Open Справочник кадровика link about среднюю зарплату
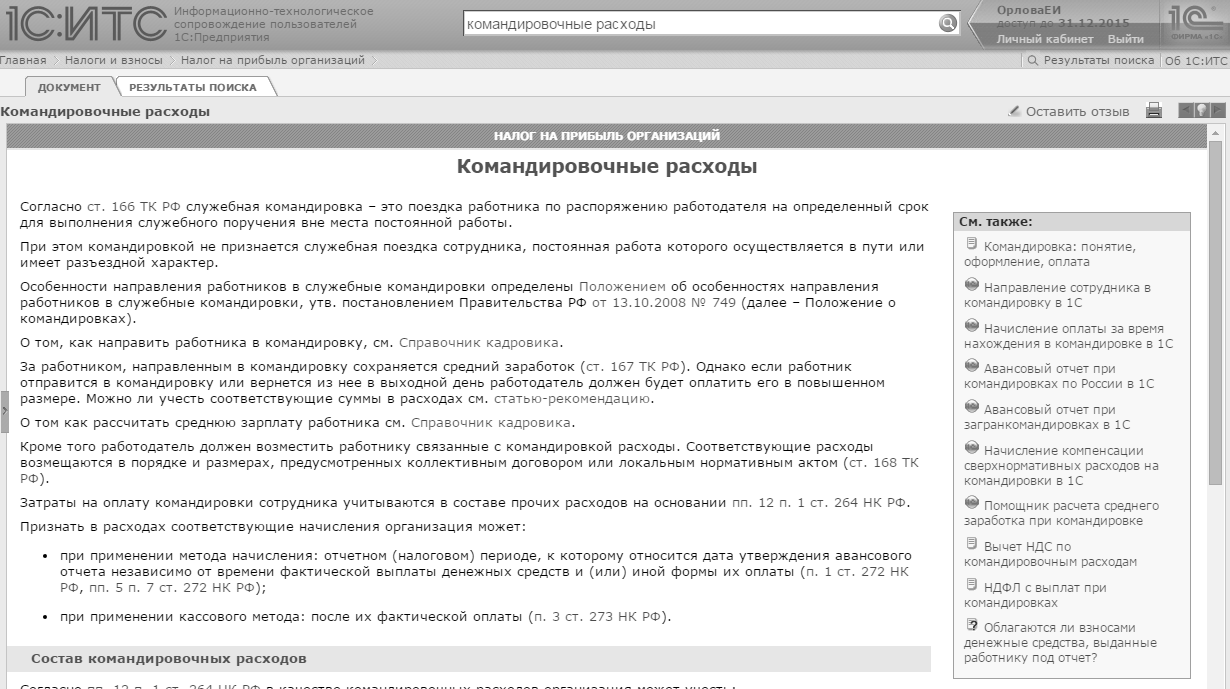 pos(492,423)
